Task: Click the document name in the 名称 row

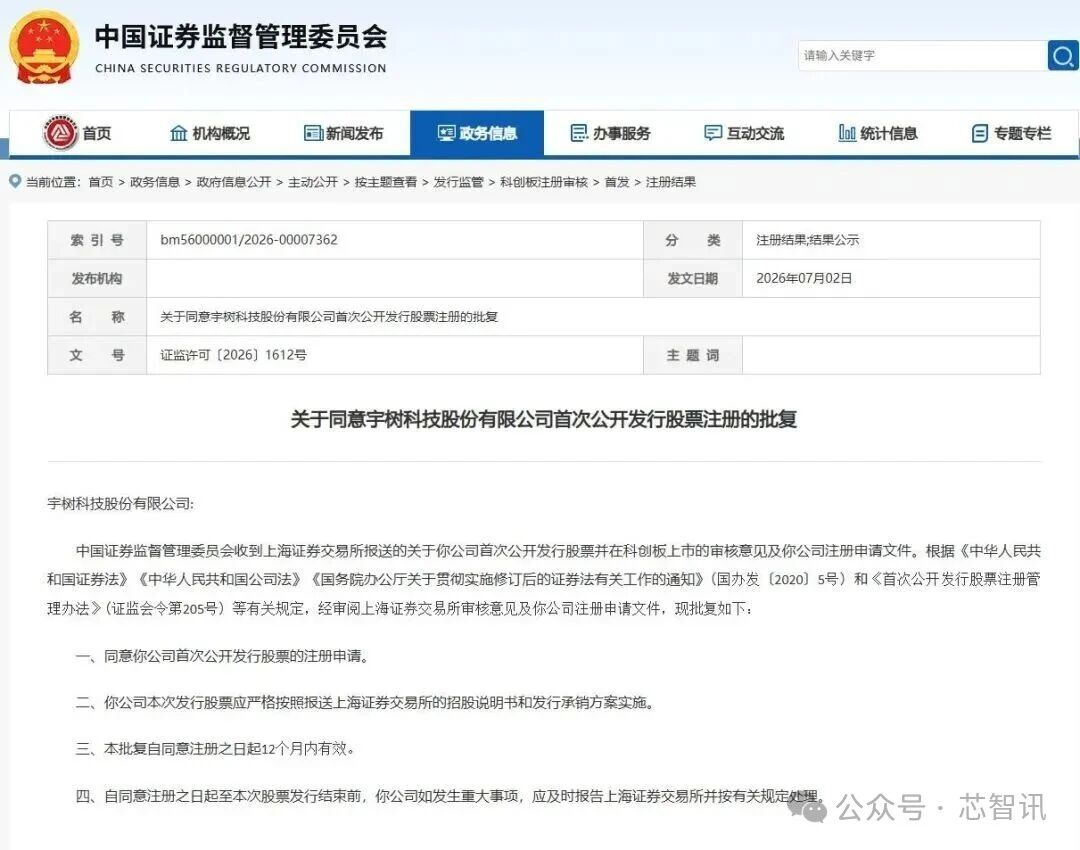Action: tap(329, 317)
